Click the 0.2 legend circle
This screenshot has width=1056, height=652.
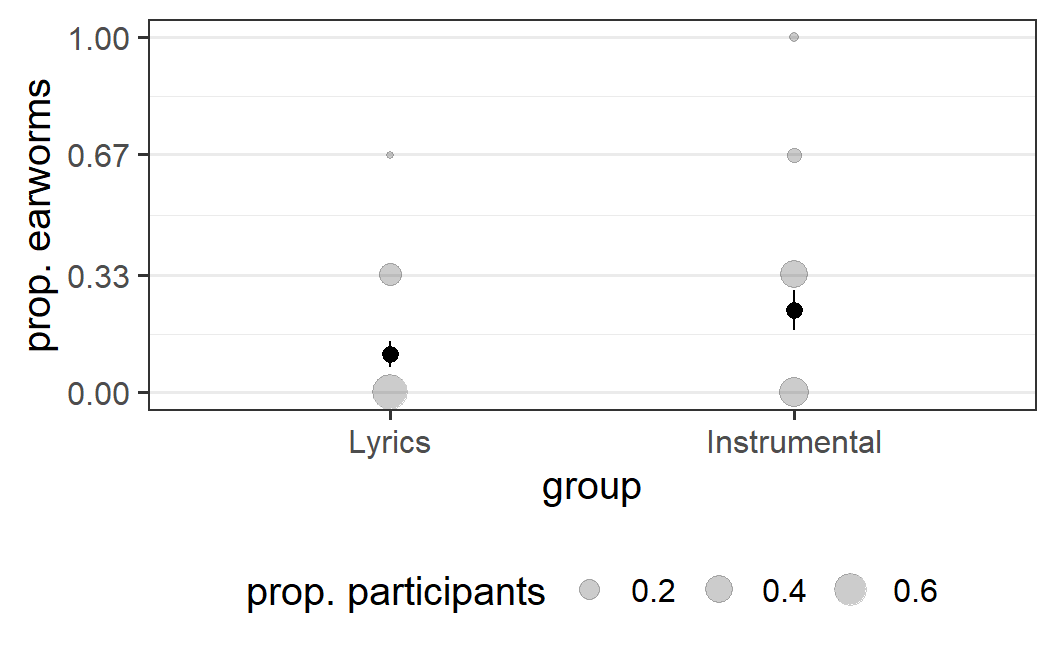click(589, 590)
